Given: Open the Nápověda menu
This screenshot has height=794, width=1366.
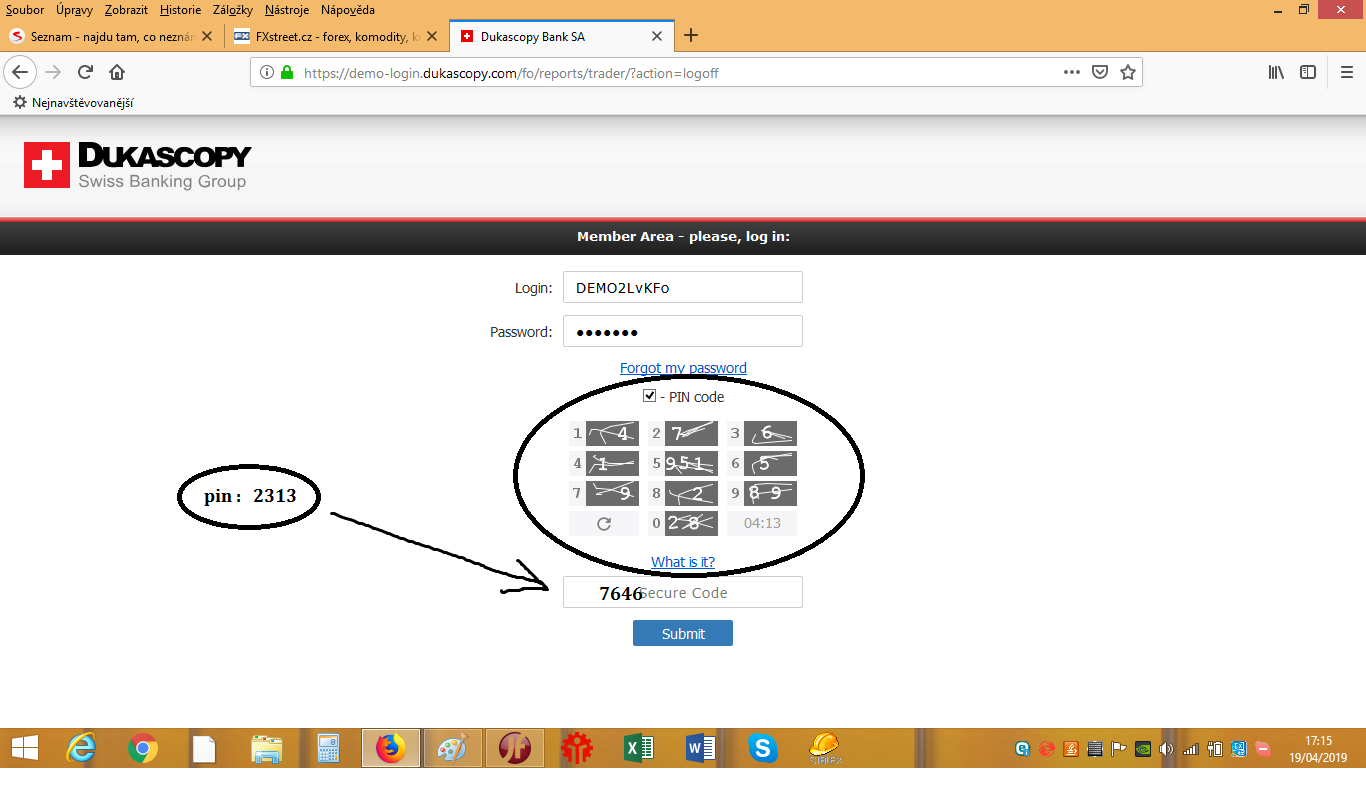Looking at the screenshot, I should pyautogui.click(x=348, y=10).
